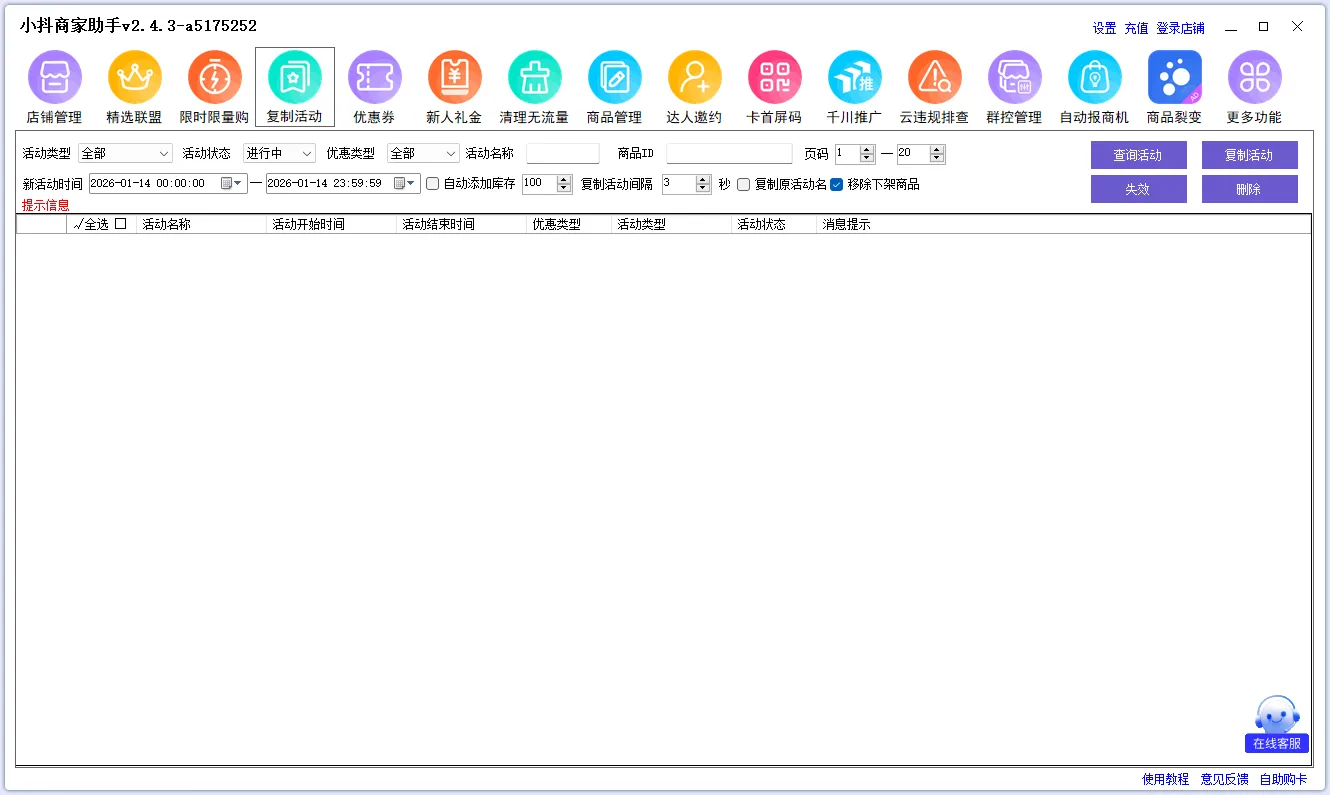Open the 活动状态 dropdown showing 进行中
This screenshot has height=795, width=1330.
coord(279,154)
